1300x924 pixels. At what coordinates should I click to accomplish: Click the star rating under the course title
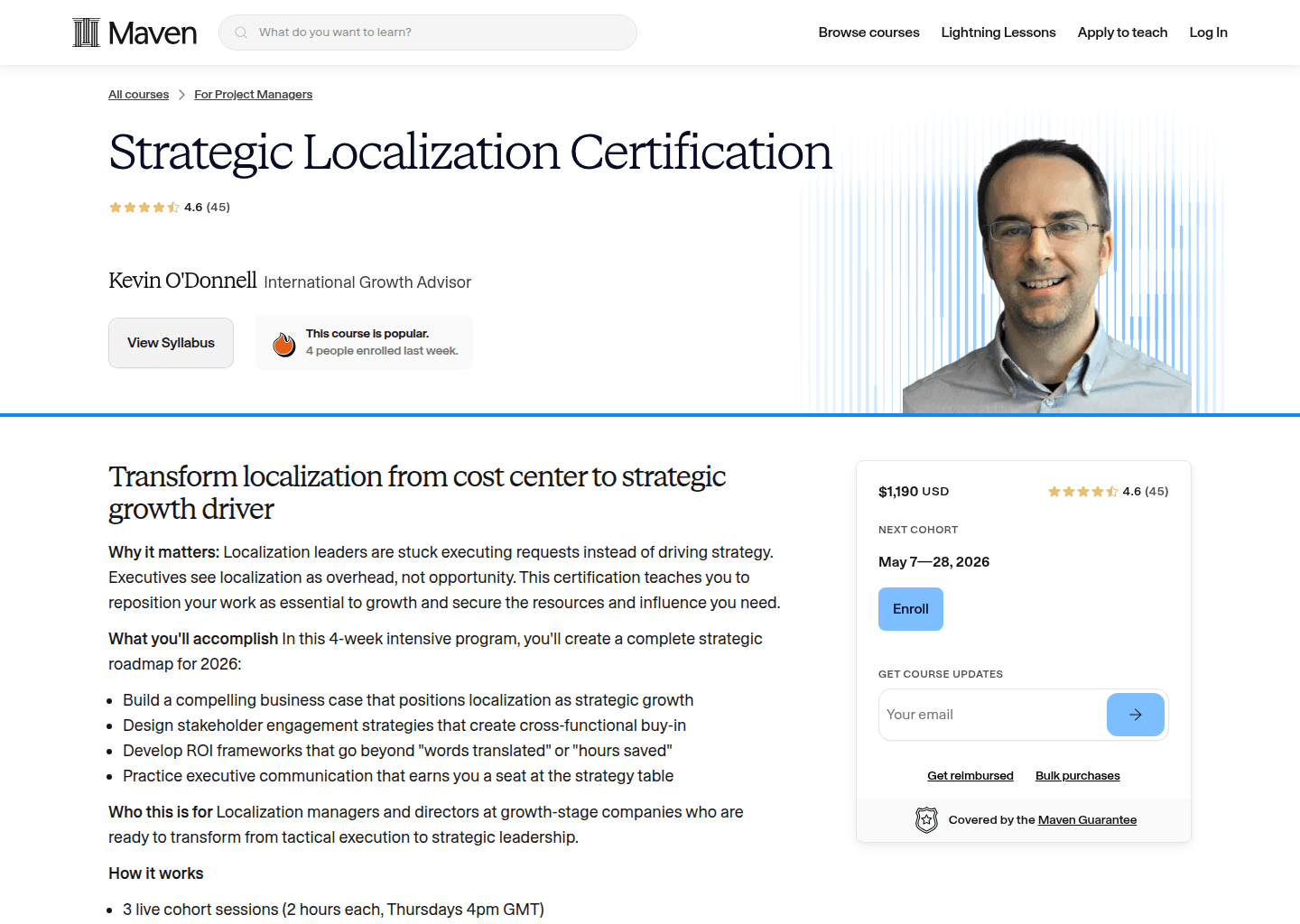144,207
